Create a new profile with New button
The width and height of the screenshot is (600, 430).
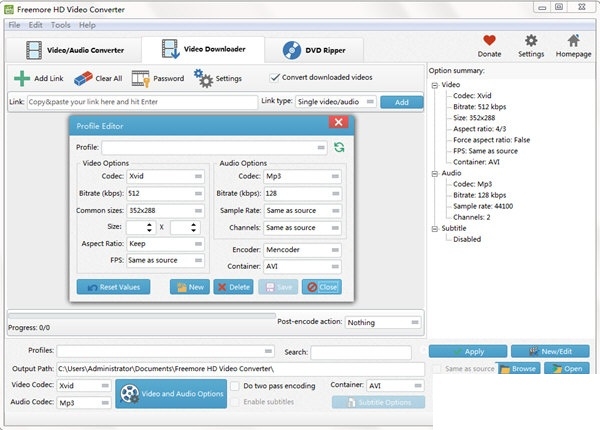(190, 287)
